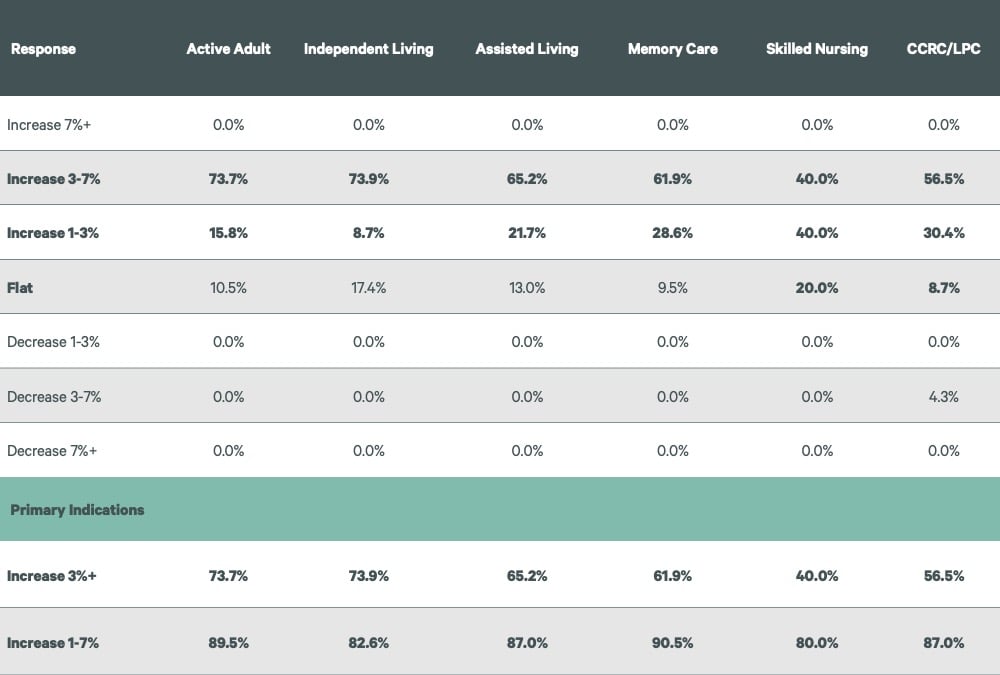Click the 28.6% value under Memory Care
The width and height of the screenshot is (1000, 675).
pyautogui.click(x=672, y=233)
